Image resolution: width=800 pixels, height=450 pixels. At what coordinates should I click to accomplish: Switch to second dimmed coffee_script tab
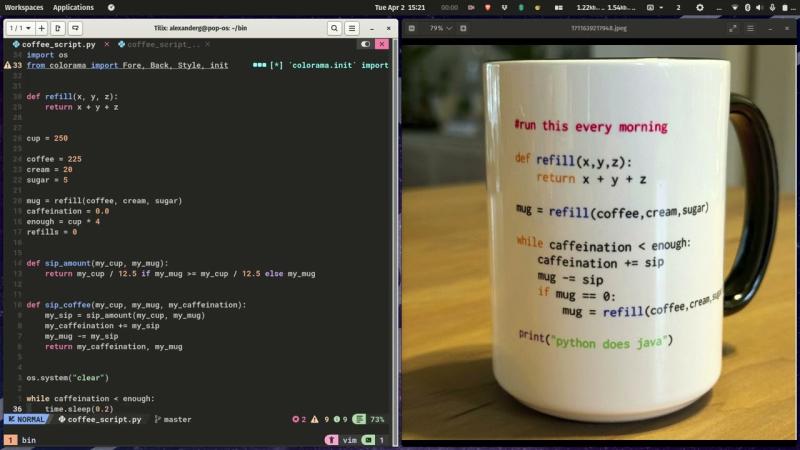coord(159,44)
